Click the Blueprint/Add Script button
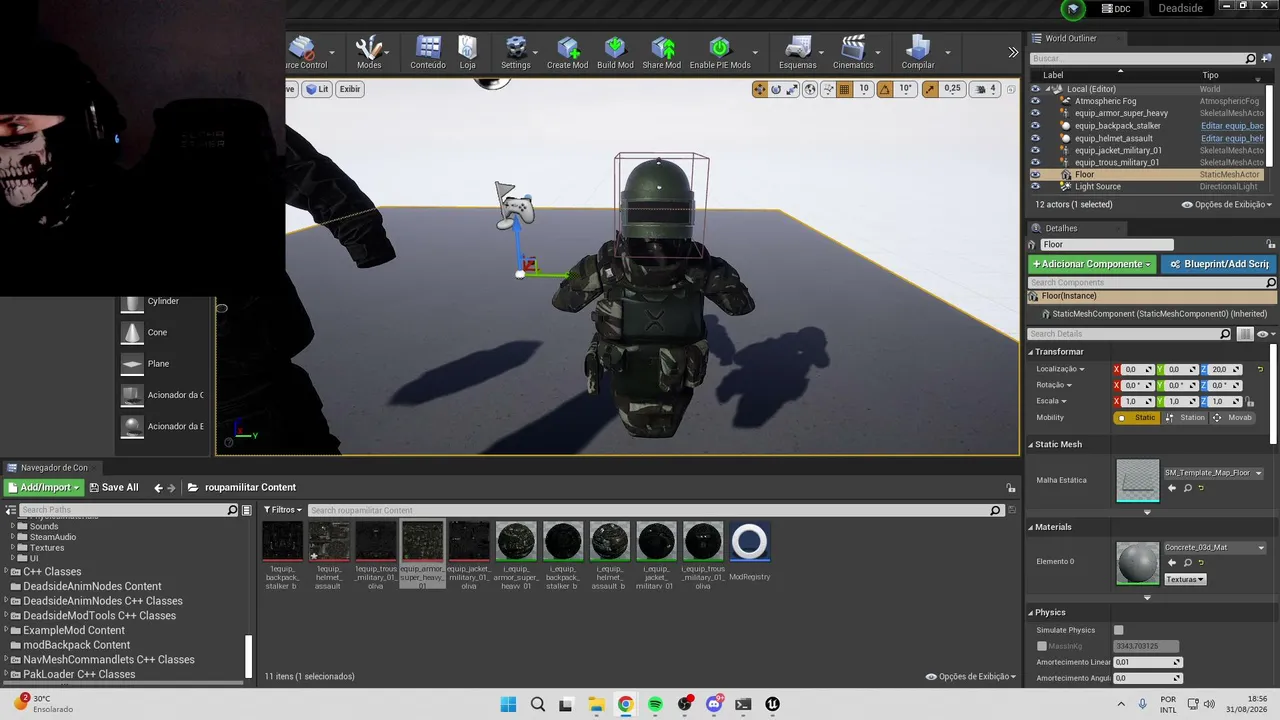Image resolution: width=1280 pixels, height=720 pixels. coord(1219,264)
